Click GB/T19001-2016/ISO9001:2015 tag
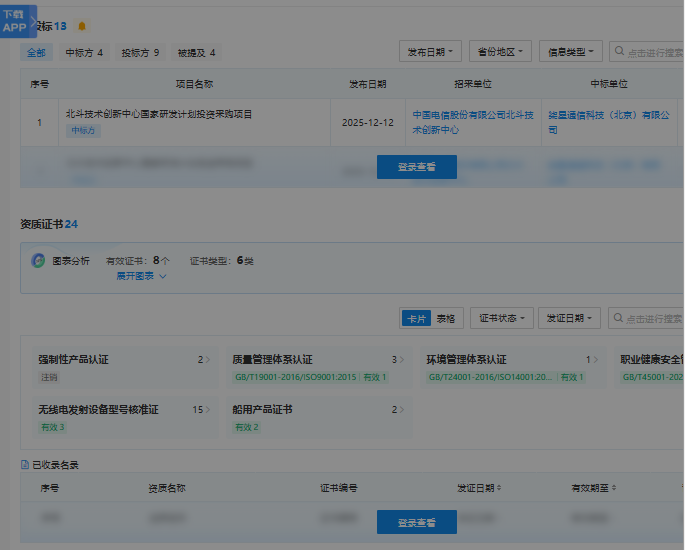 pos(311,377)
